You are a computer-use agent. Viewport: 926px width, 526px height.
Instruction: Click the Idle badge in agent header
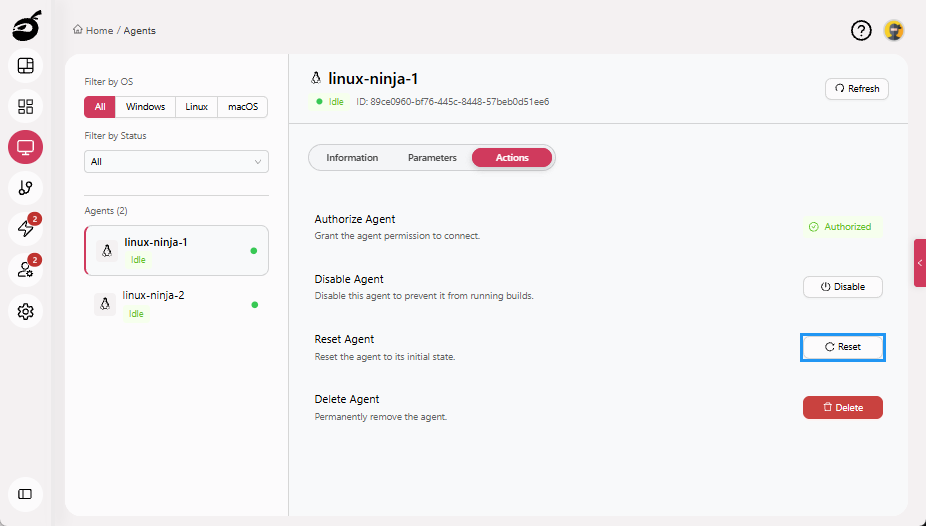point(330,102)
